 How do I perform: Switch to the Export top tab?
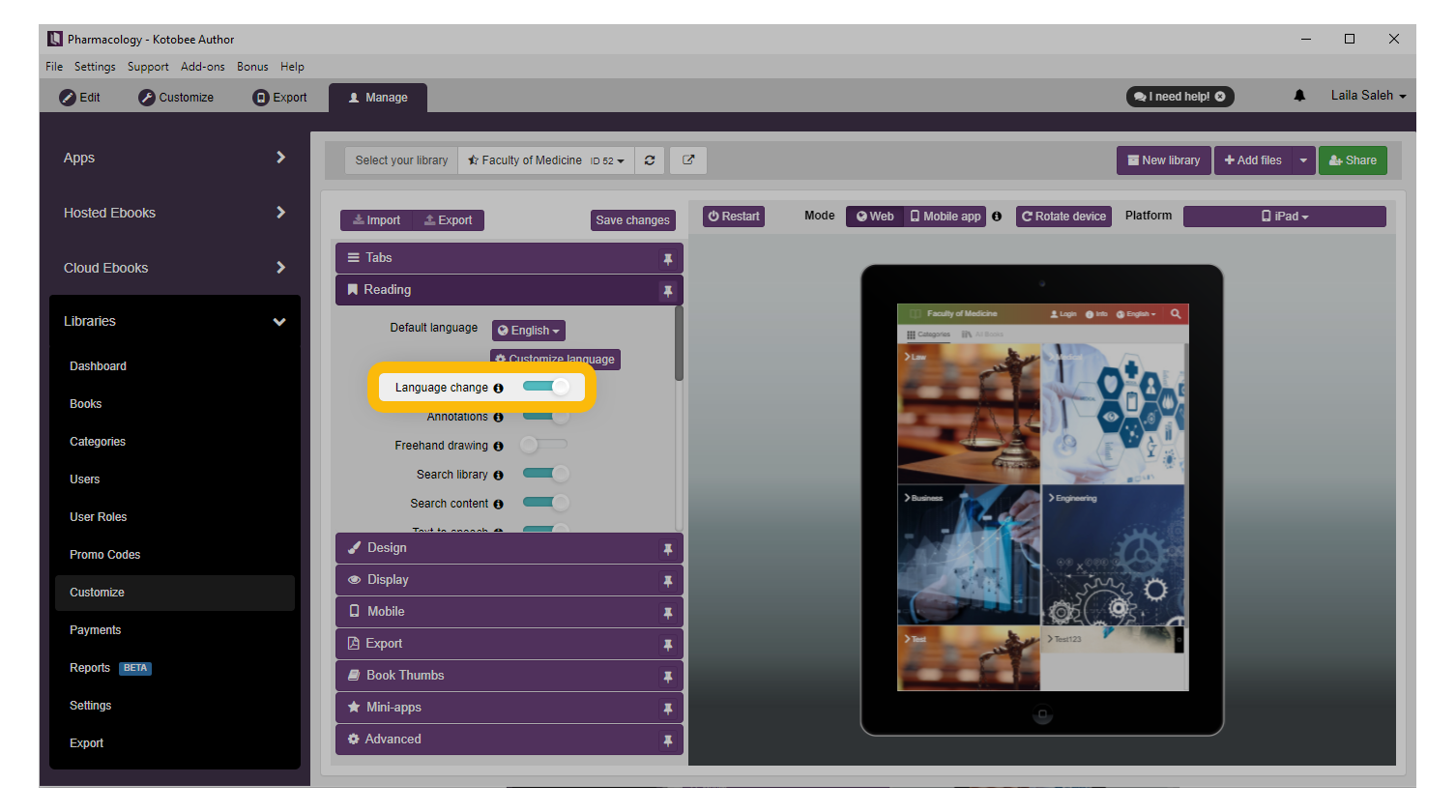point(280,98)
